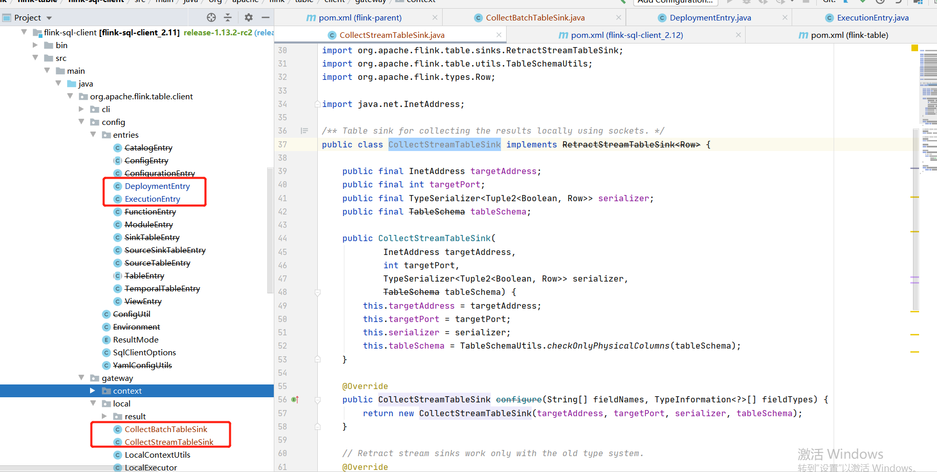Open Project panel settings gear
Viewport: 937px width, 472px height.
[x=248, y=18]
